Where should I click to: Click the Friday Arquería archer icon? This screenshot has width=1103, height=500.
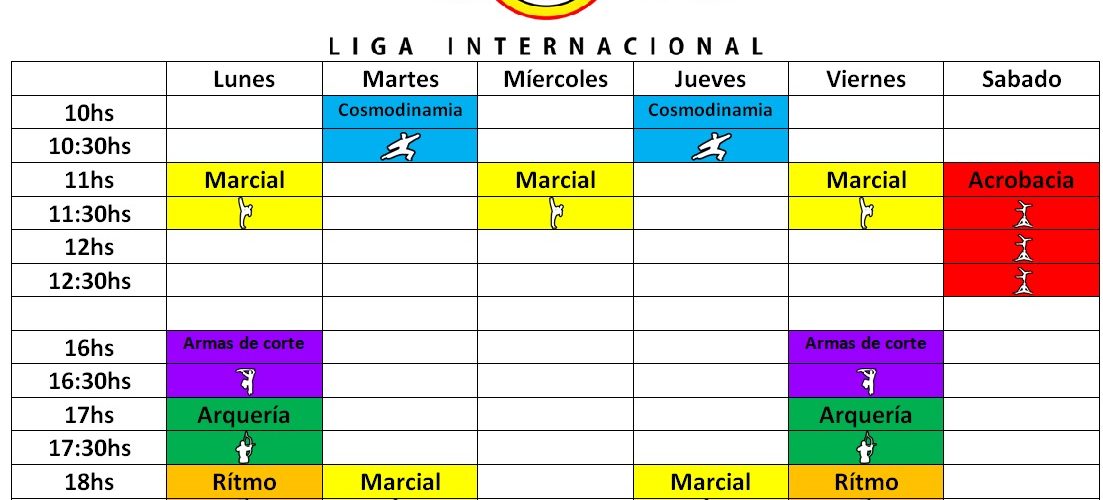(866, 448)
